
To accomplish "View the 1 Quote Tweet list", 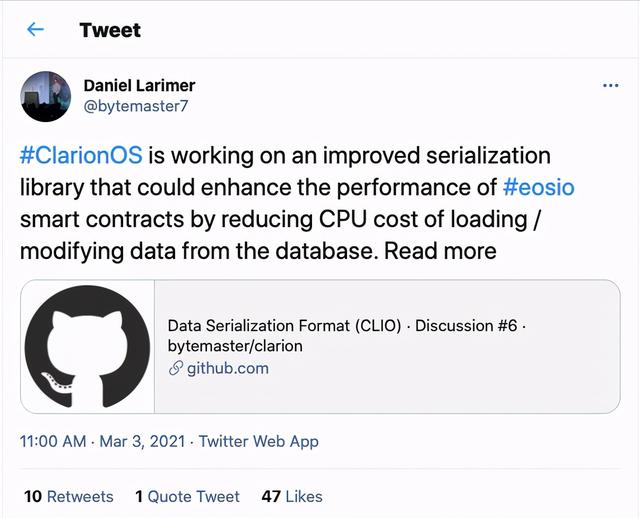I will [x=187, y=496].
